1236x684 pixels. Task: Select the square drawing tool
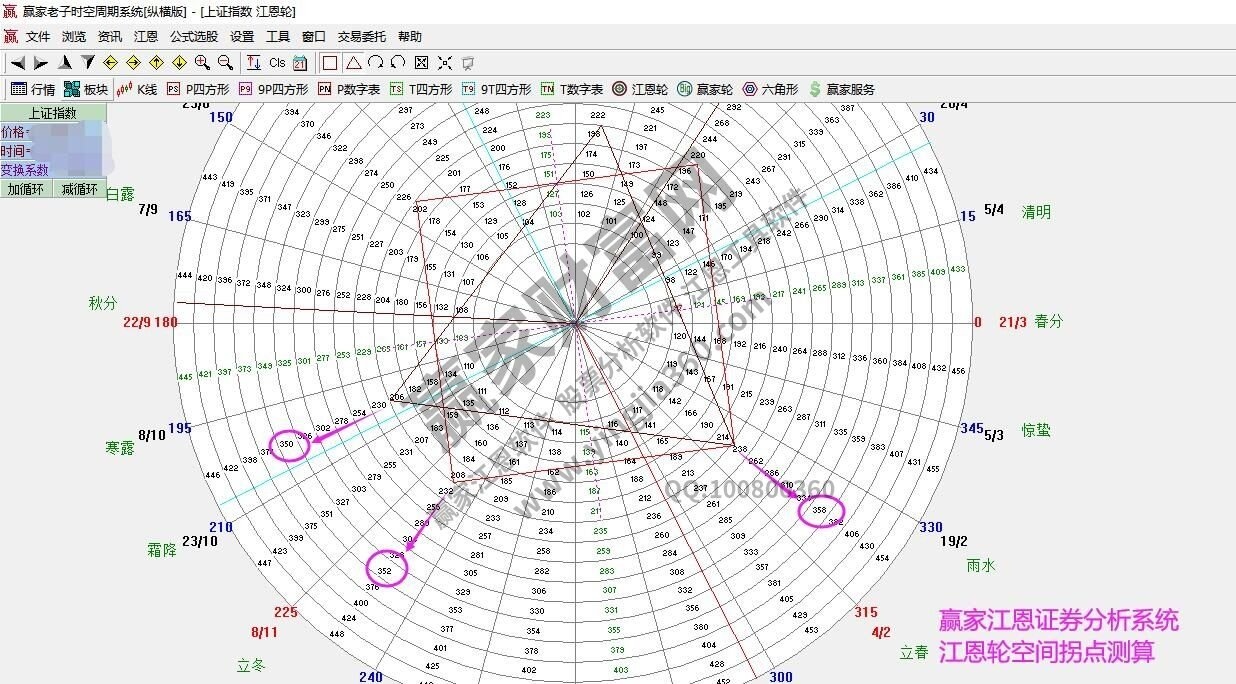pyautogui.click(x=330, y=62)
